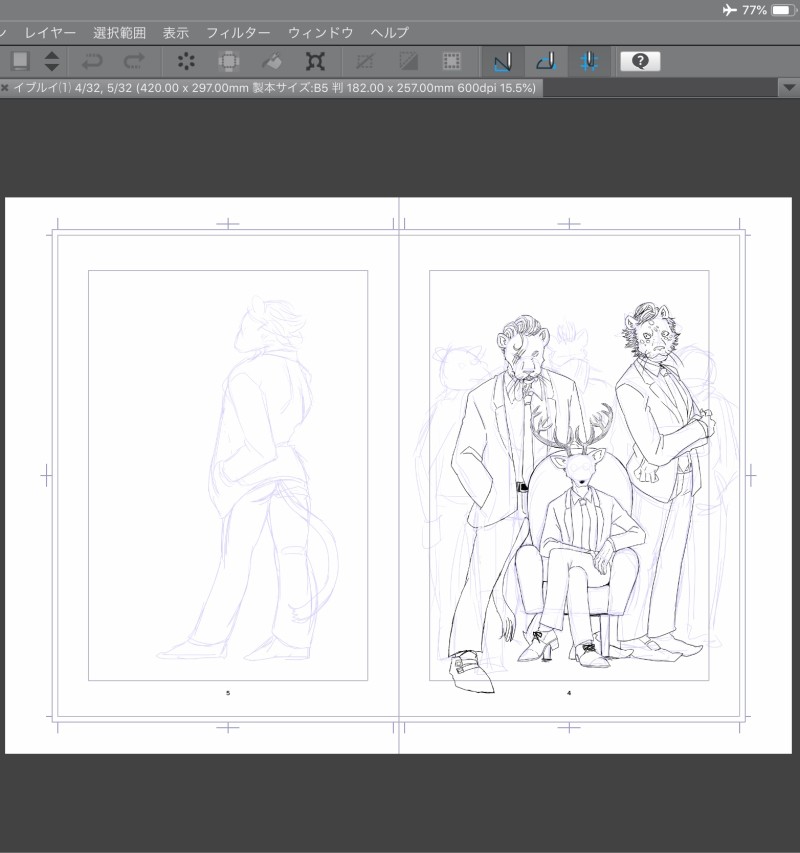
Task: Click the Clear Outside Selection icon
Action: [x=228, y=61]
